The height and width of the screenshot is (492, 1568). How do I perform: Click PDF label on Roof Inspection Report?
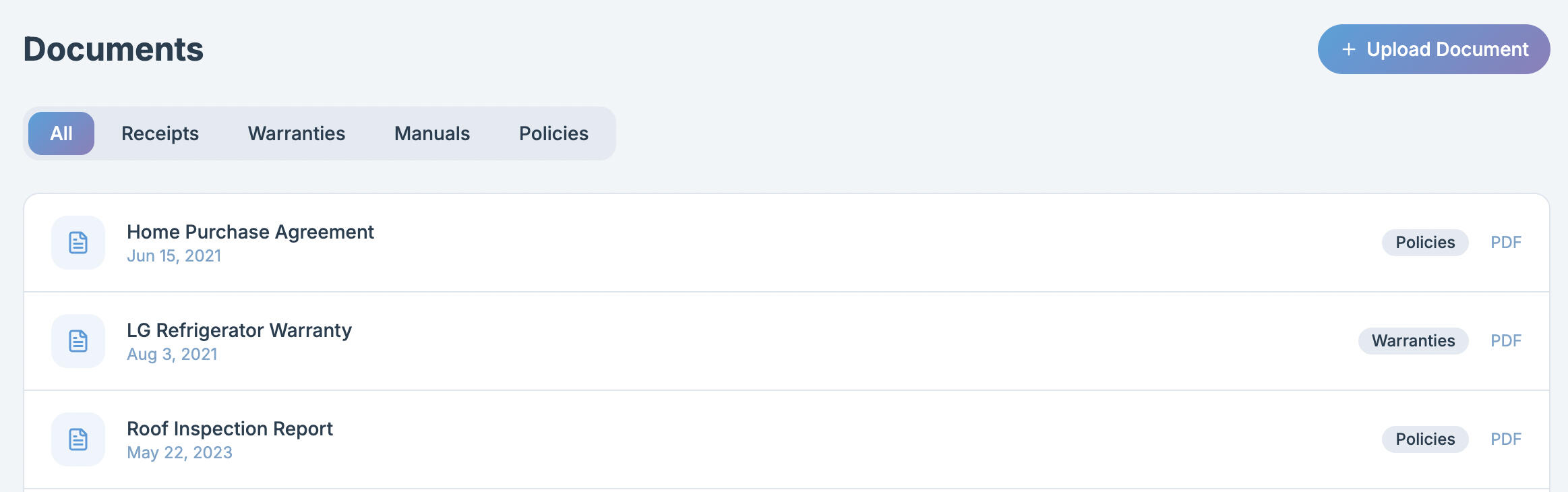coord(1505,439)
